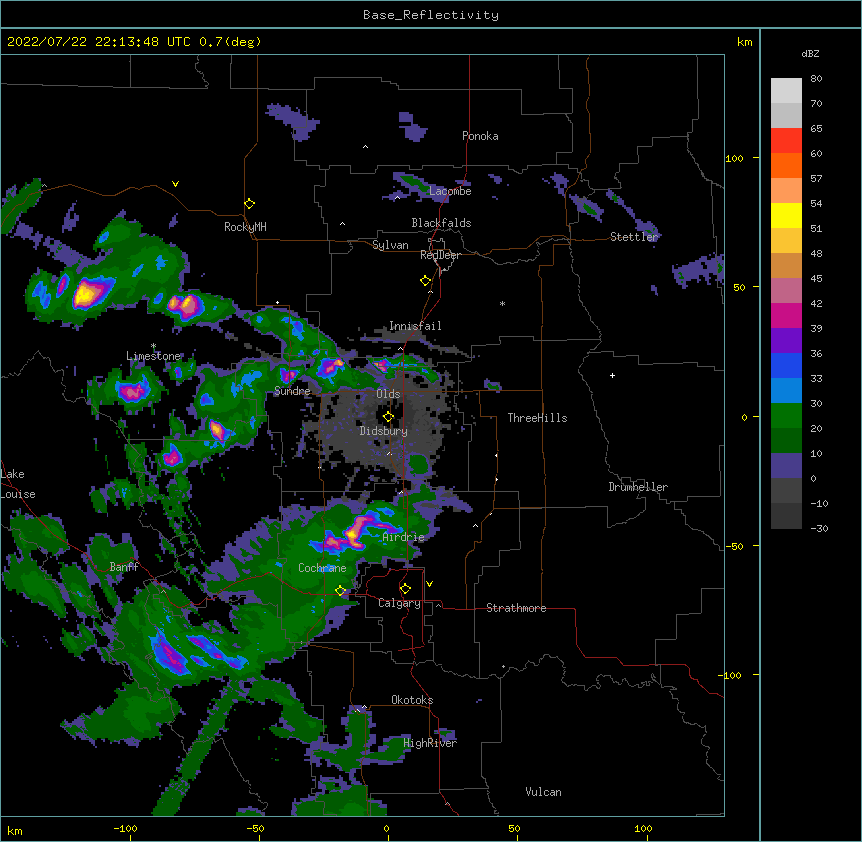The width and height of the screenshot is (862, 842).
Task: Click the HighRiver label
Action: click(430, 743)
